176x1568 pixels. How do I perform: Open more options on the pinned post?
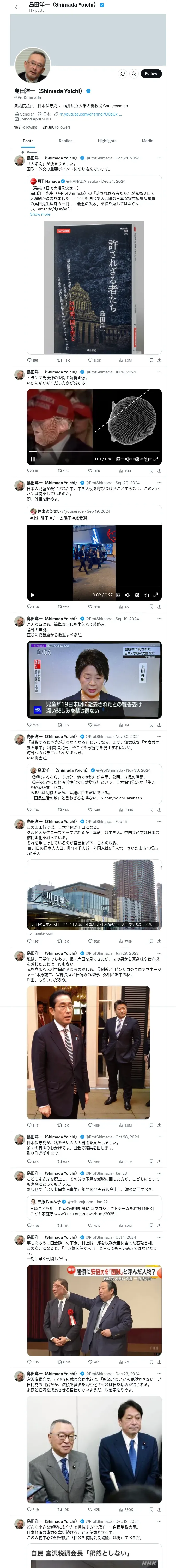(x=159, y=158)
